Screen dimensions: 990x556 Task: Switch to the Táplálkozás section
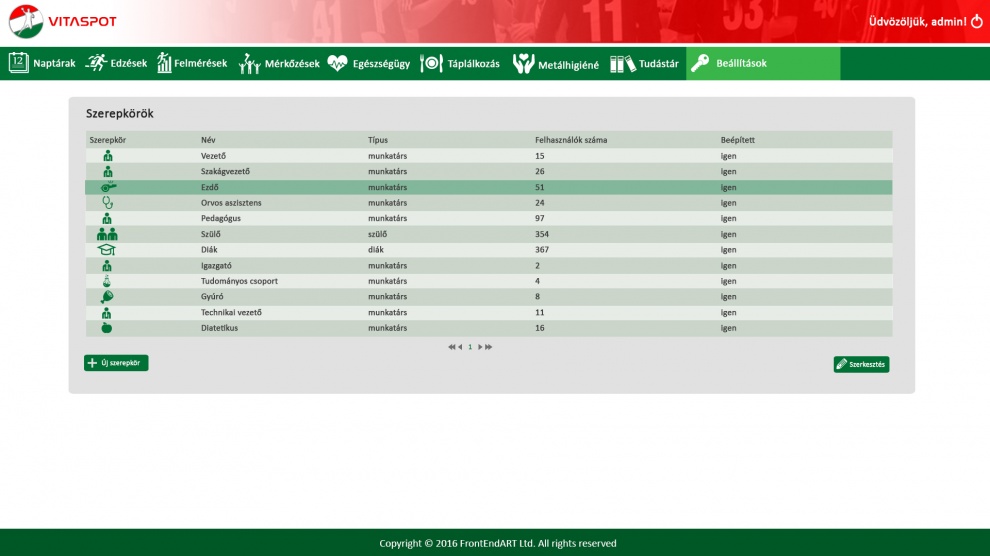(460, 63)
